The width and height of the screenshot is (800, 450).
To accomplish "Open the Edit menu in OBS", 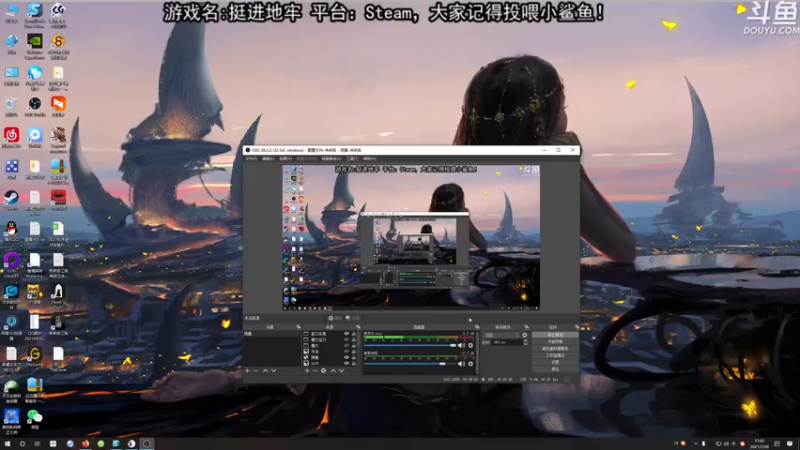I will 268,159.
